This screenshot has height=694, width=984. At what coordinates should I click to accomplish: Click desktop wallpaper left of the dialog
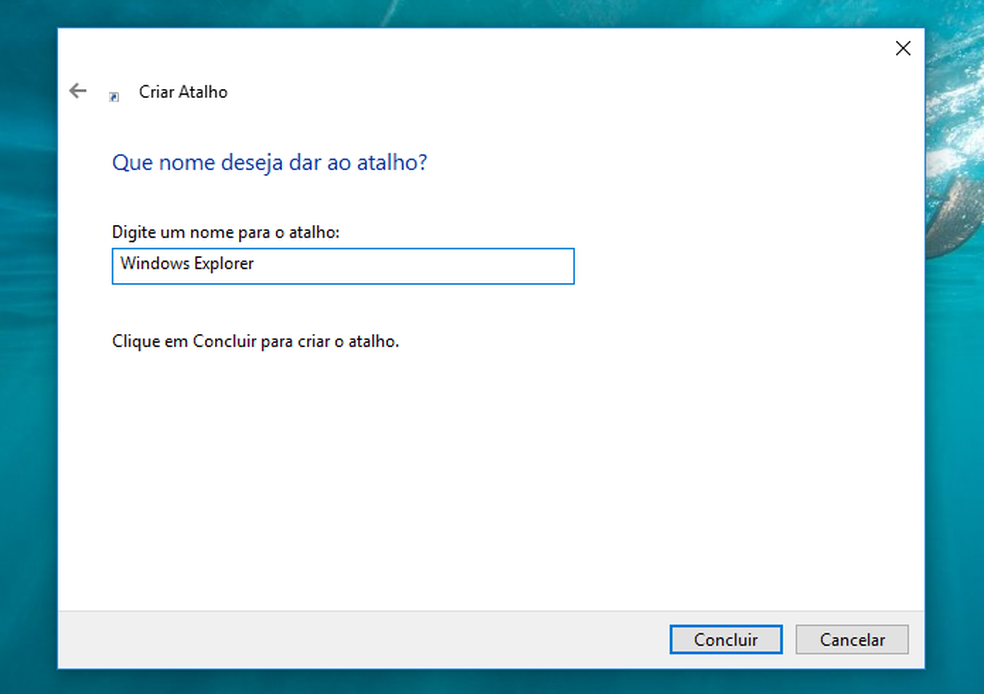(x=27, y=350)
